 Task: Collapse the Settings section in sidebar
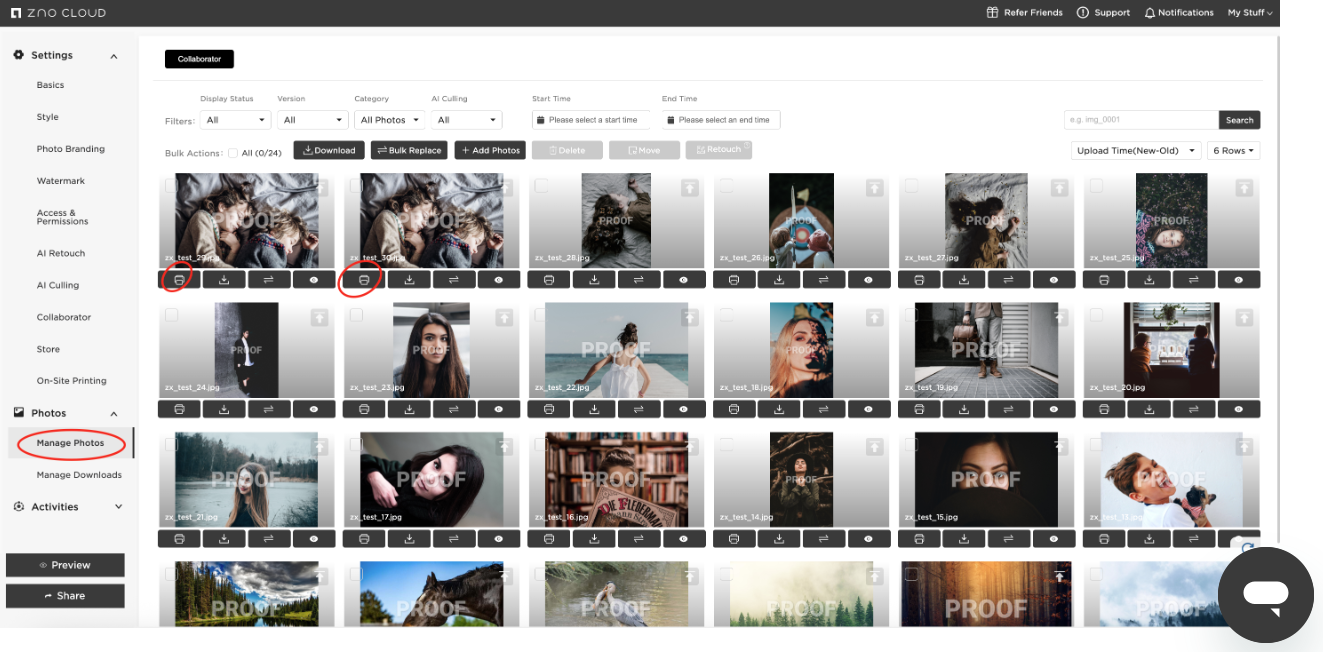click(114, 56)
